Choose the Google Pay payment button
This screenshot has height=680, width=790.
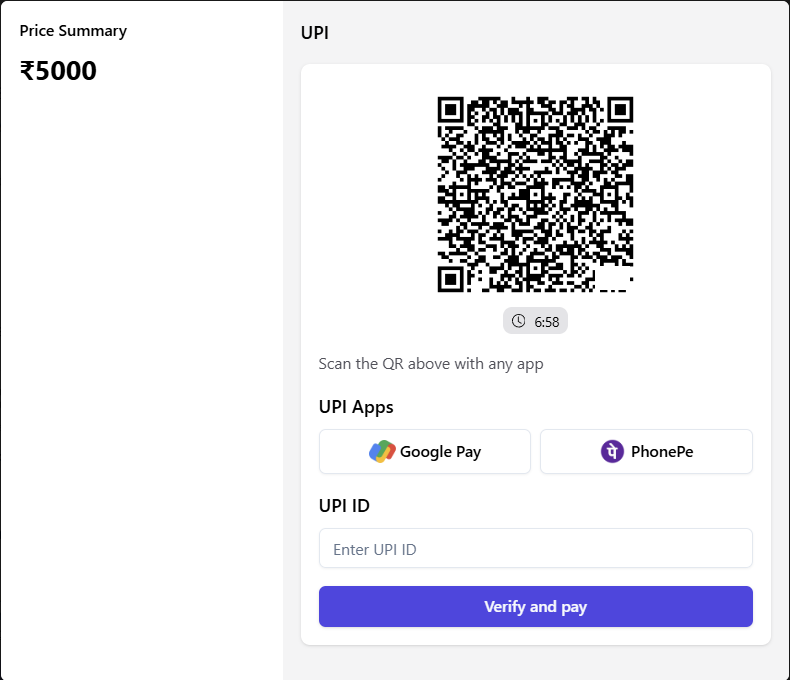(425, 452)
